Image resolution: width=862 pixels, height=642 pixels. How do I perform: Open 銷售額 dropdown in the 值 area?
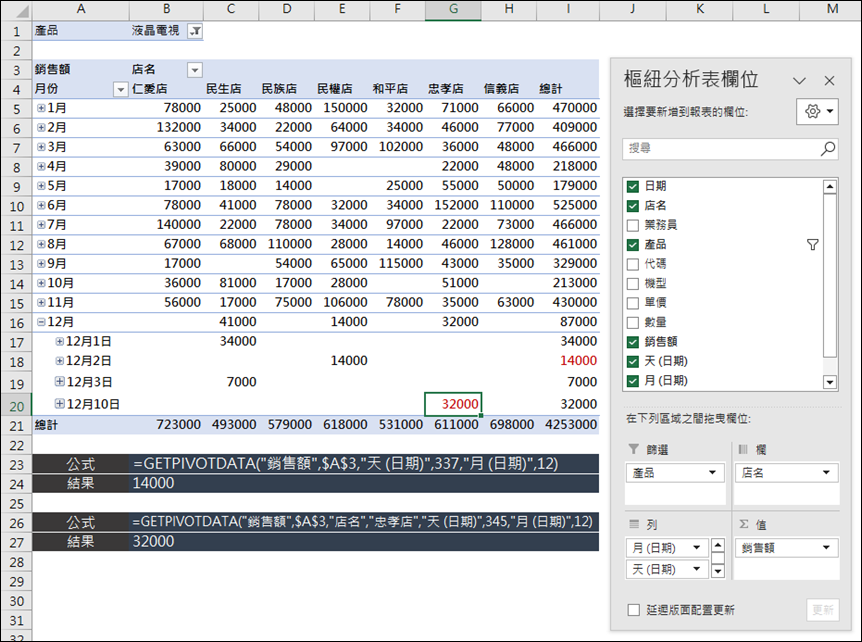826,548
